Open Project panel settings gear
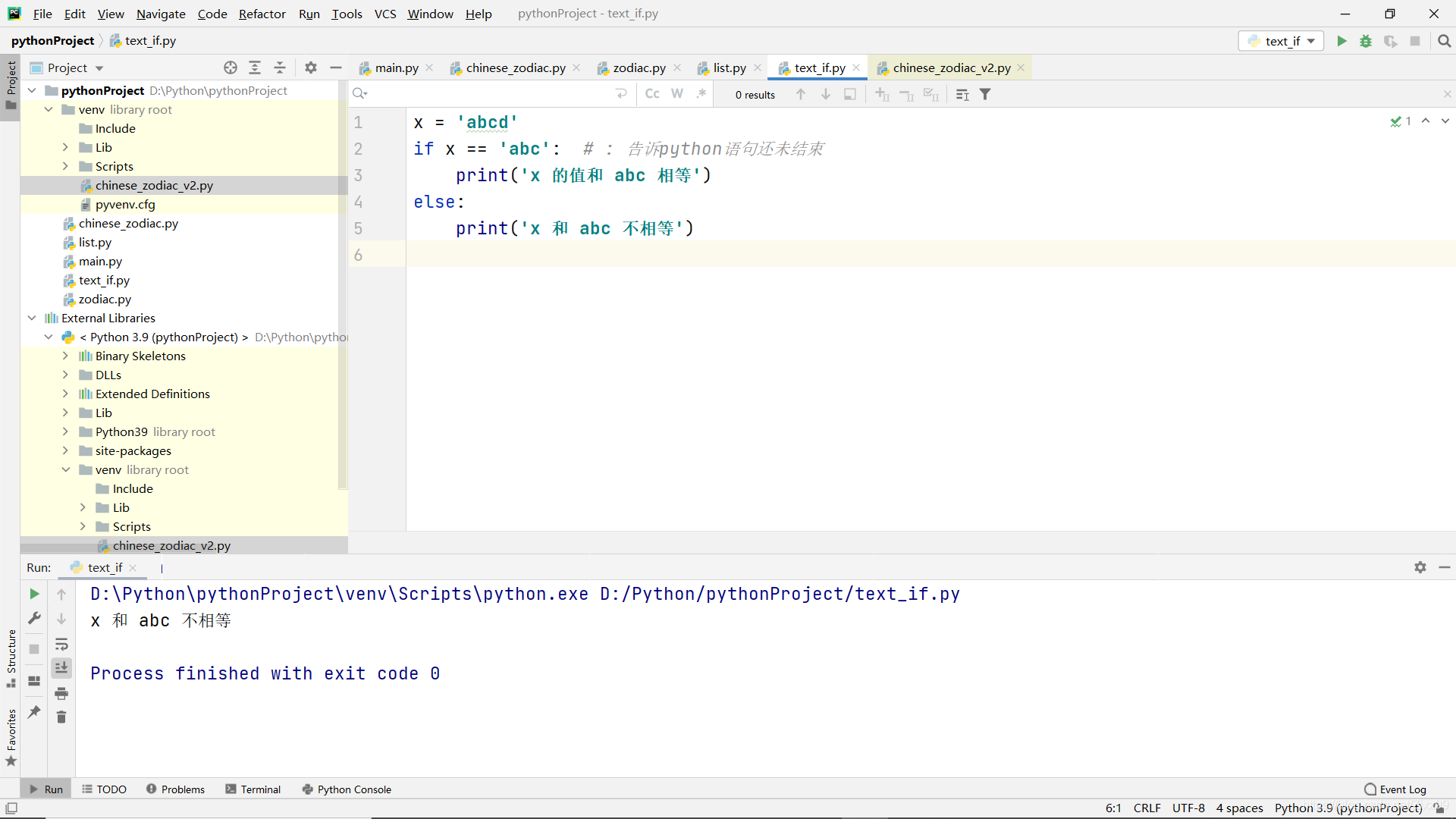This screenshot has height=819, width=1456. pyautogui.click(x=311, y=67)
